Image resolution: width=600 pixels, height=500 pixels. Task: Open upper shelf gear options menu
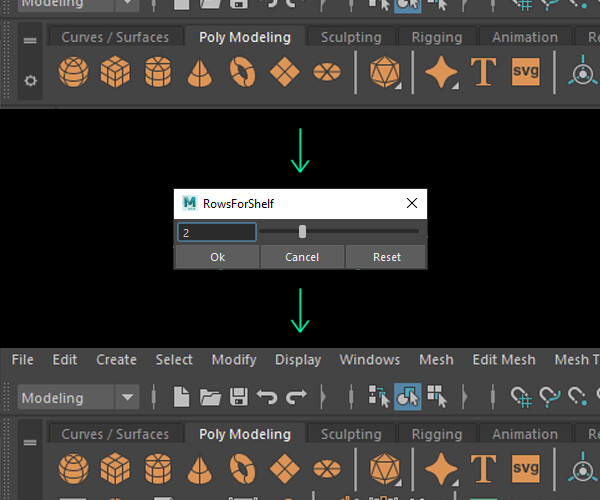click(x=31, y=81)
